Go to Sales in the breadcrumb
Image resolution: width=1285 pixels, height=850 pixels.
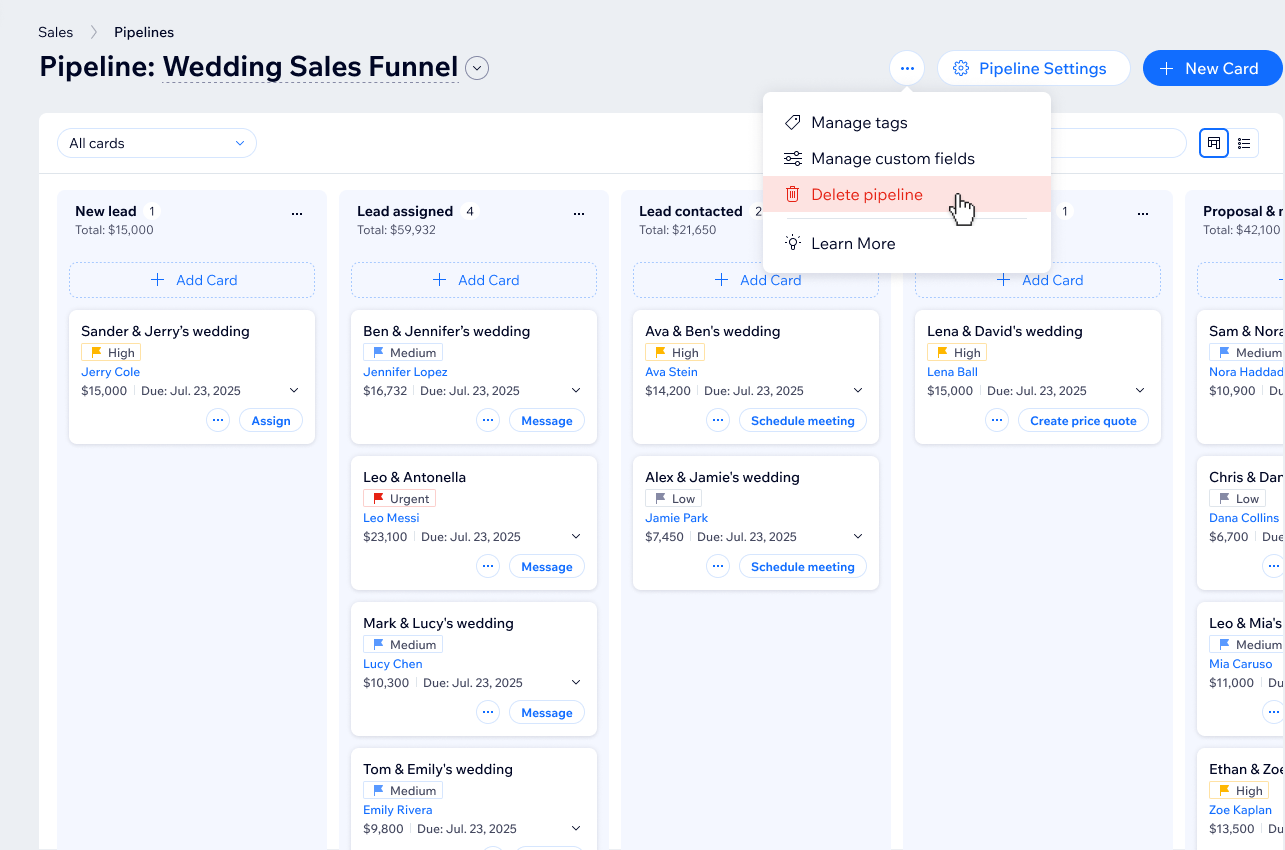coord(56,32)
